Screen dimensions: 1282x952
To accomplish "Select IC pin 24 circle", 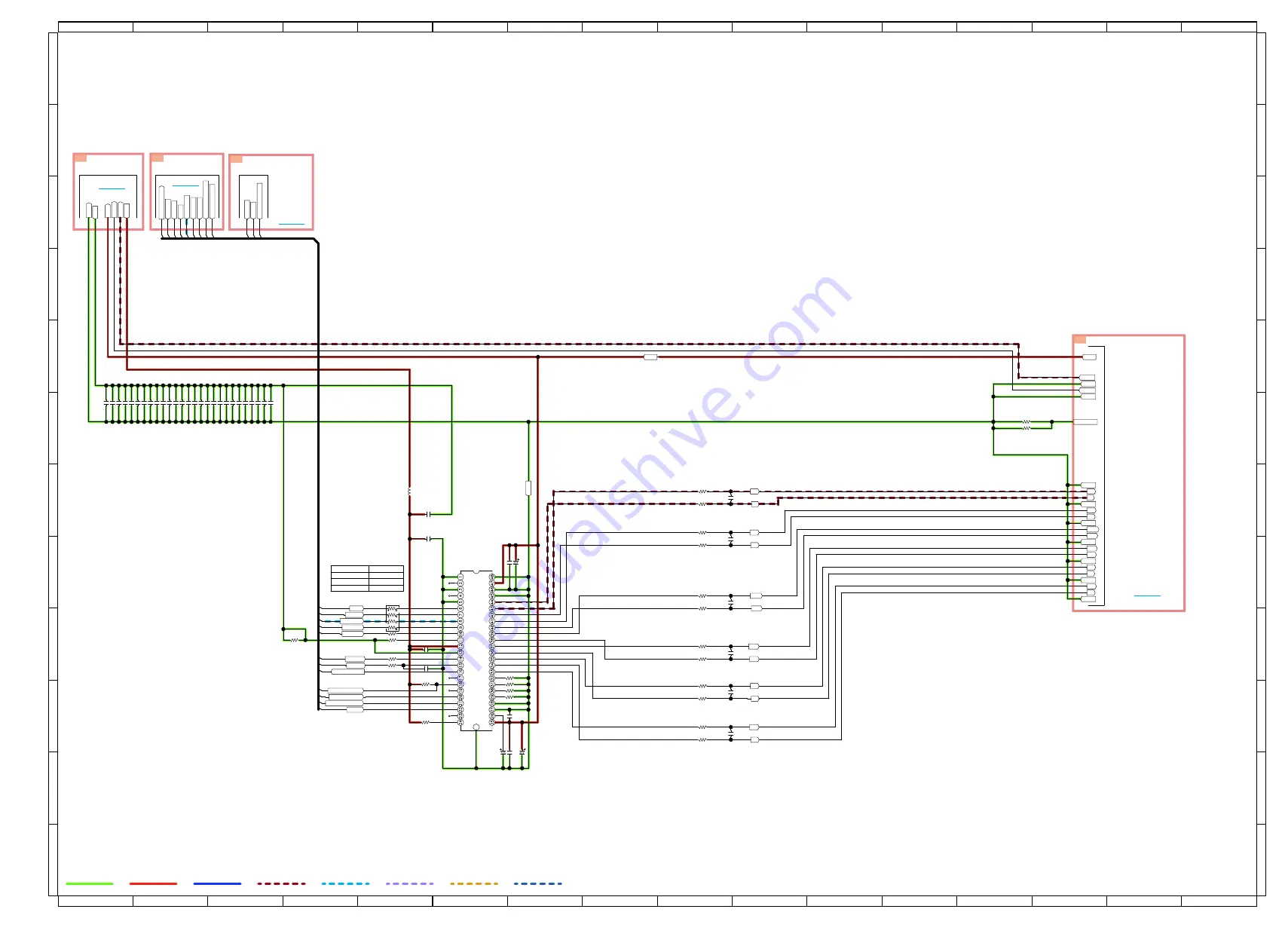I will 460,722.
